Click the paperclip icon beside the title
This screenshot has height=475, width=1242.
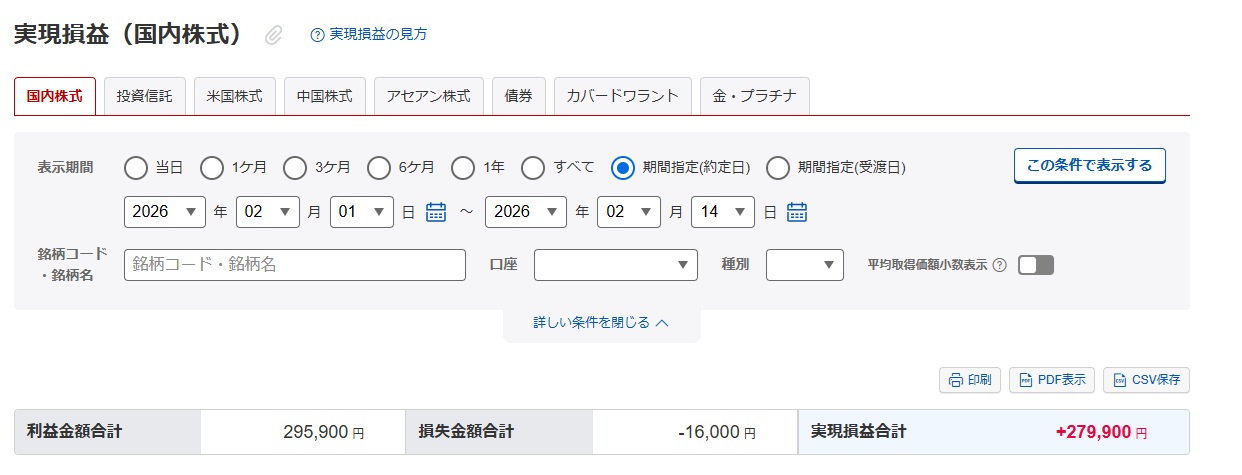[274, 35]
